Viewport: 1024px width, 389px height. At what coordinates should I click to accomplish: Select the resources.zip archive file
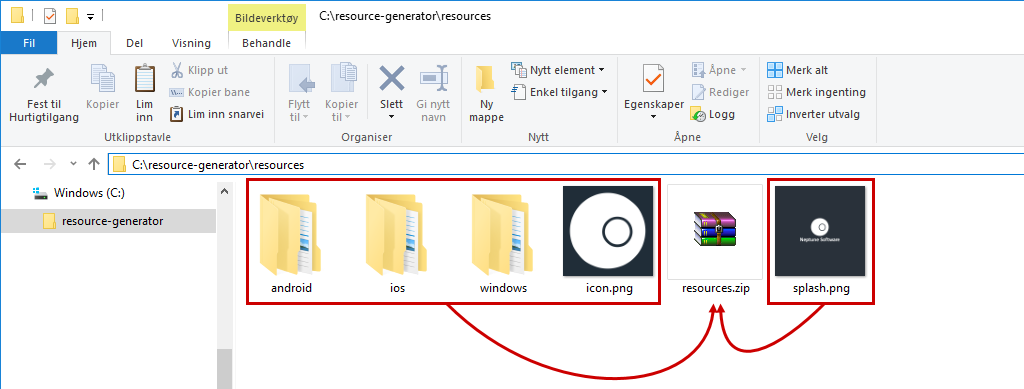714,240
